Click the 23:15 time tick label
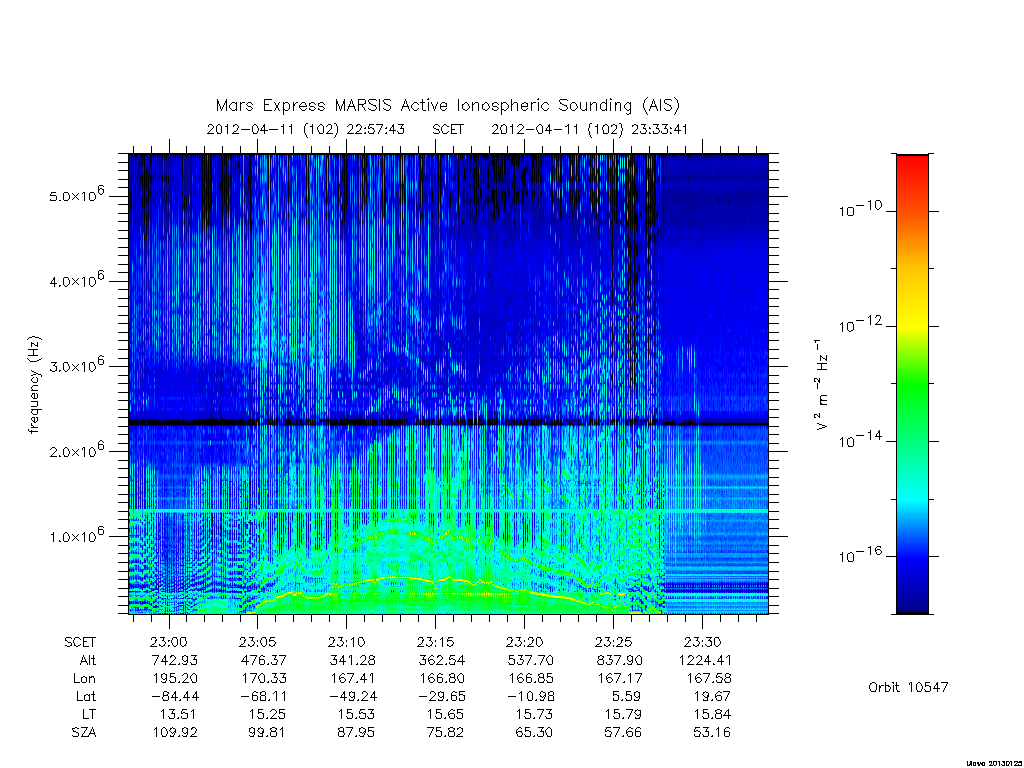The width and height of the screenshot is (1024, 768). [x=435, y=642]
